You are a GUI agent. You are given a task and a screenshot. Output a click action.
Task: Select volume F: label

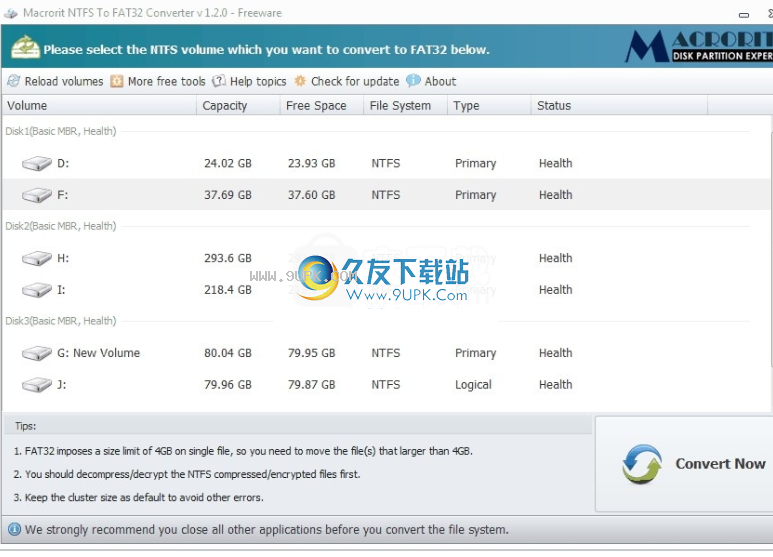coord(63,195)
